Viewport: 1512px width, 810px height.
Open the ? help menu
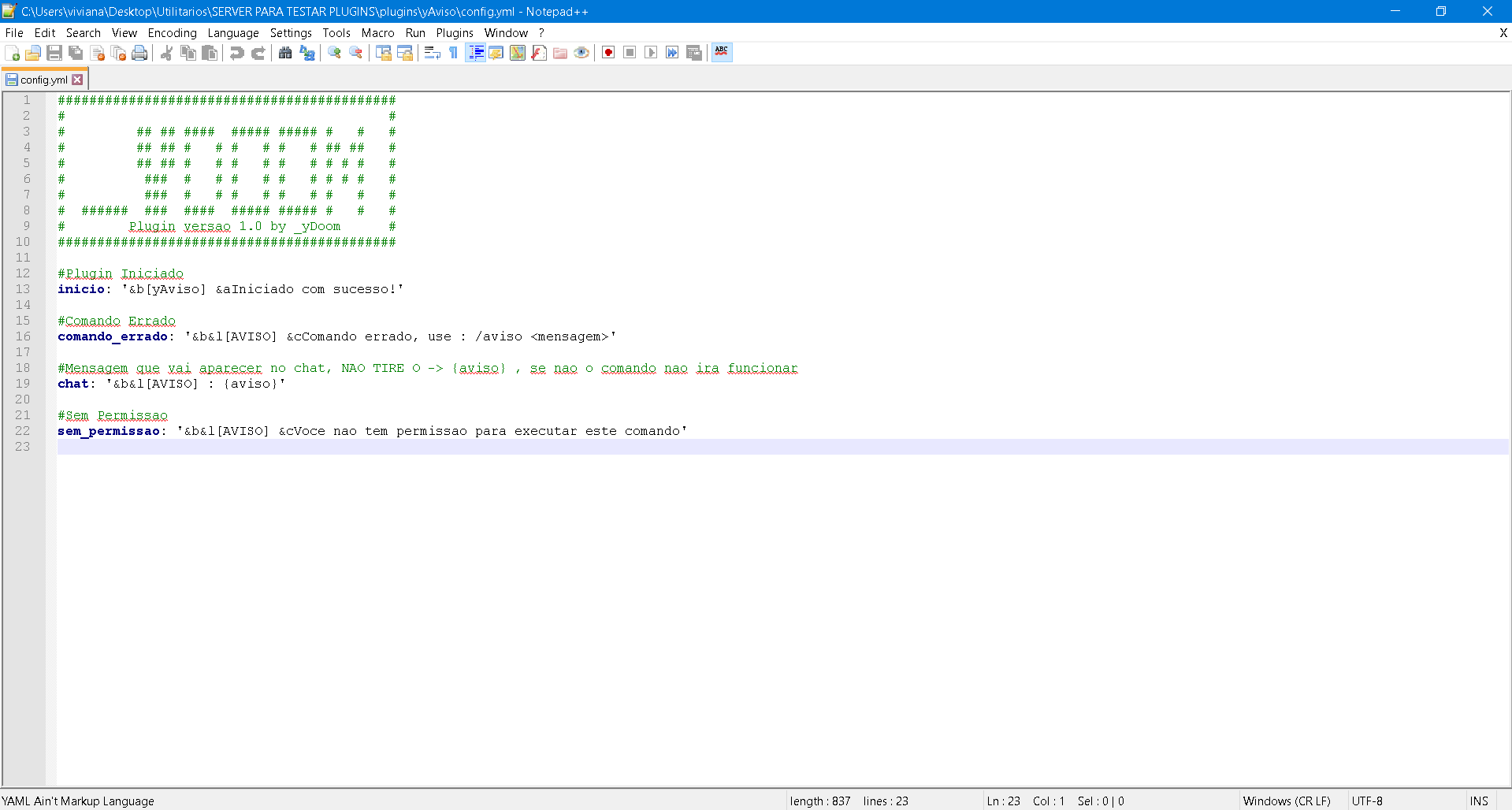(x=541, y=33)
